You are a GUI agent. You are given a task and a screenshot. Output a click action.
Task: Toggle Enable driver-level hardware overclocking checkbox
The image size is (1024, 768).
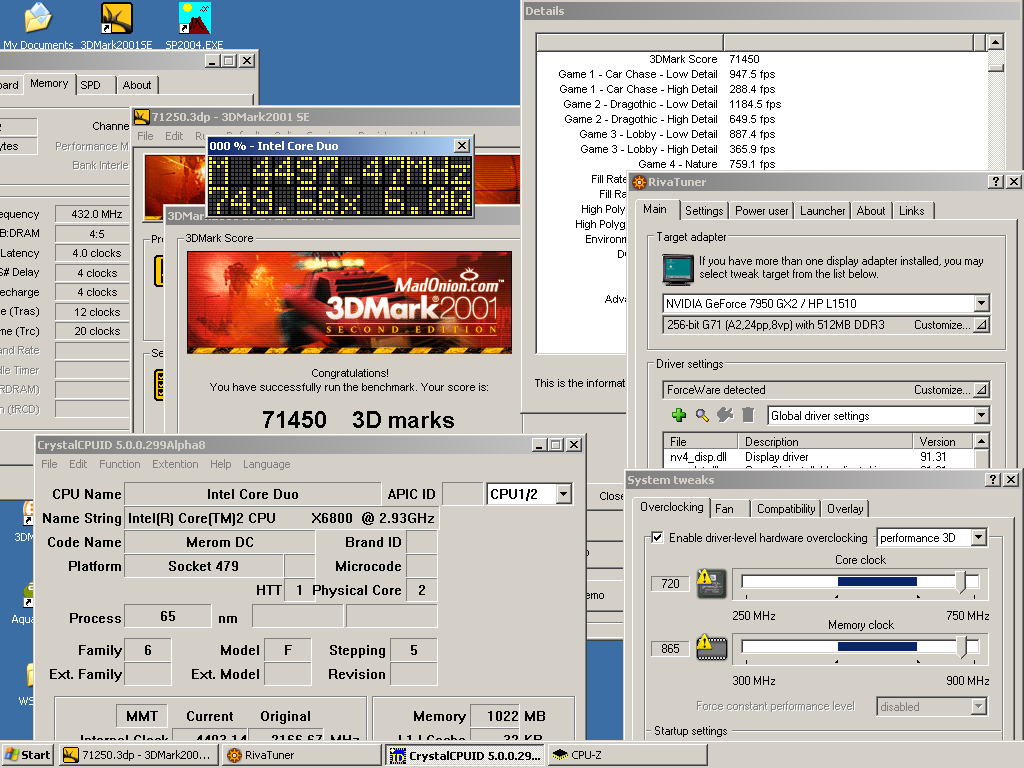click(x=657, y=537)
